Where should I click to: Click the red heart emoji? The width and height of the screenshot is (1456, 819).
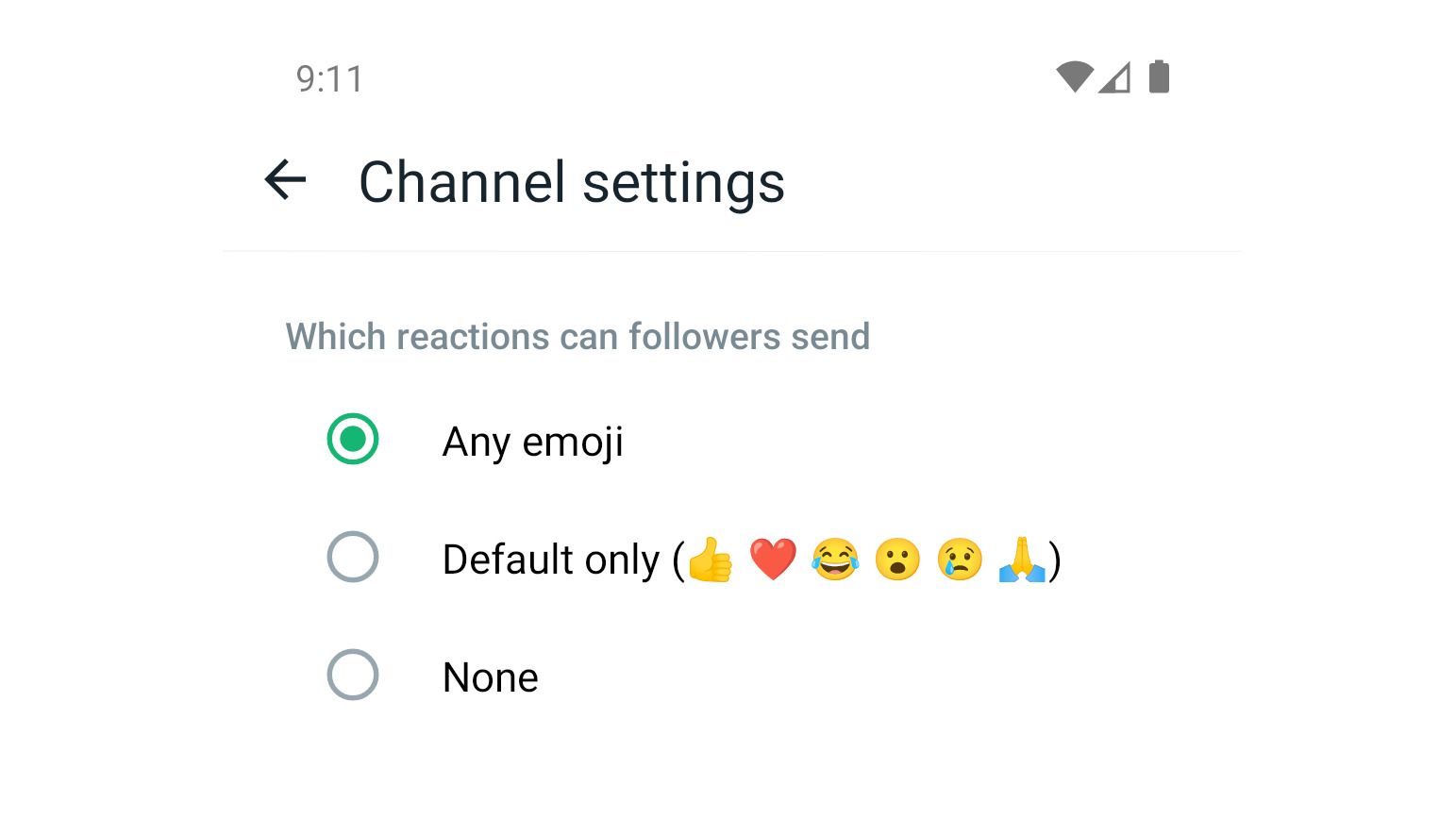(772, 559)
